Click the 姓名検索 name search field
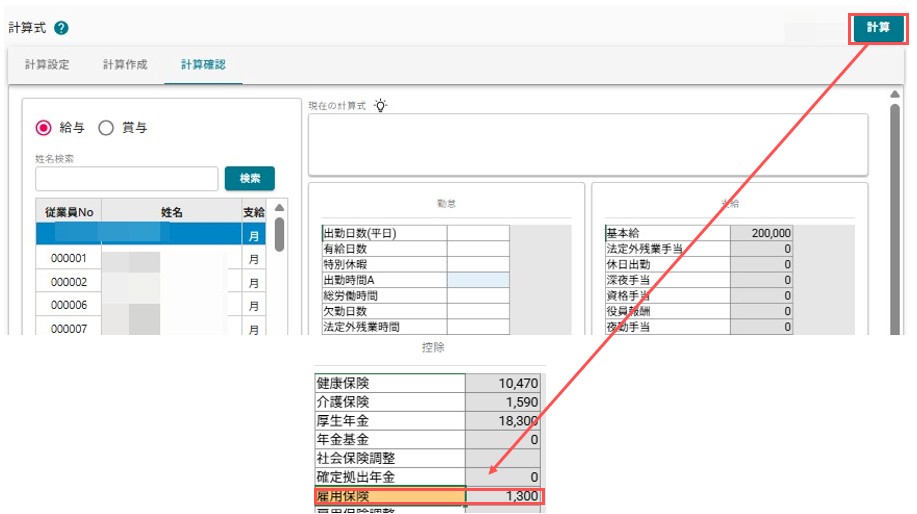917x514 pixels. tap(126, 178)
